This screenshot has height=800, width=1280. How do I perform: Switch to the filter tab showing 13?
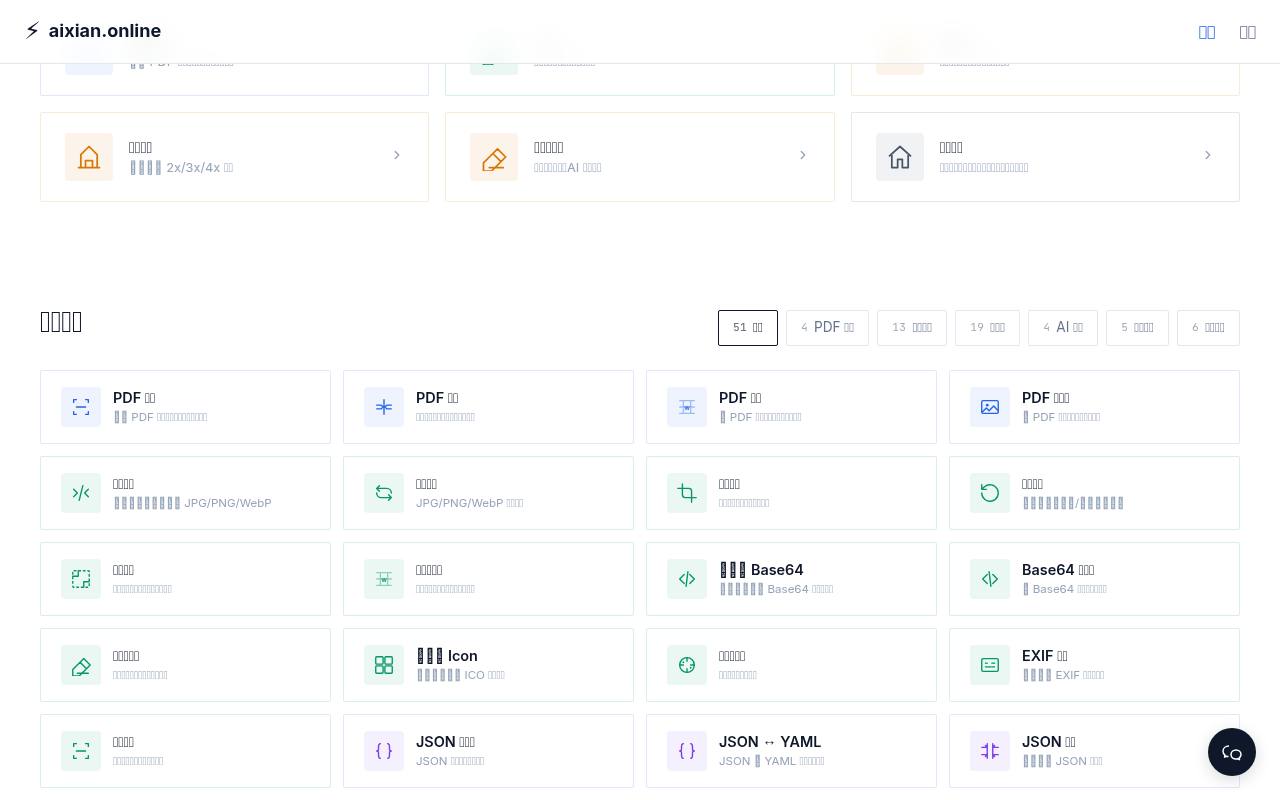912,328
